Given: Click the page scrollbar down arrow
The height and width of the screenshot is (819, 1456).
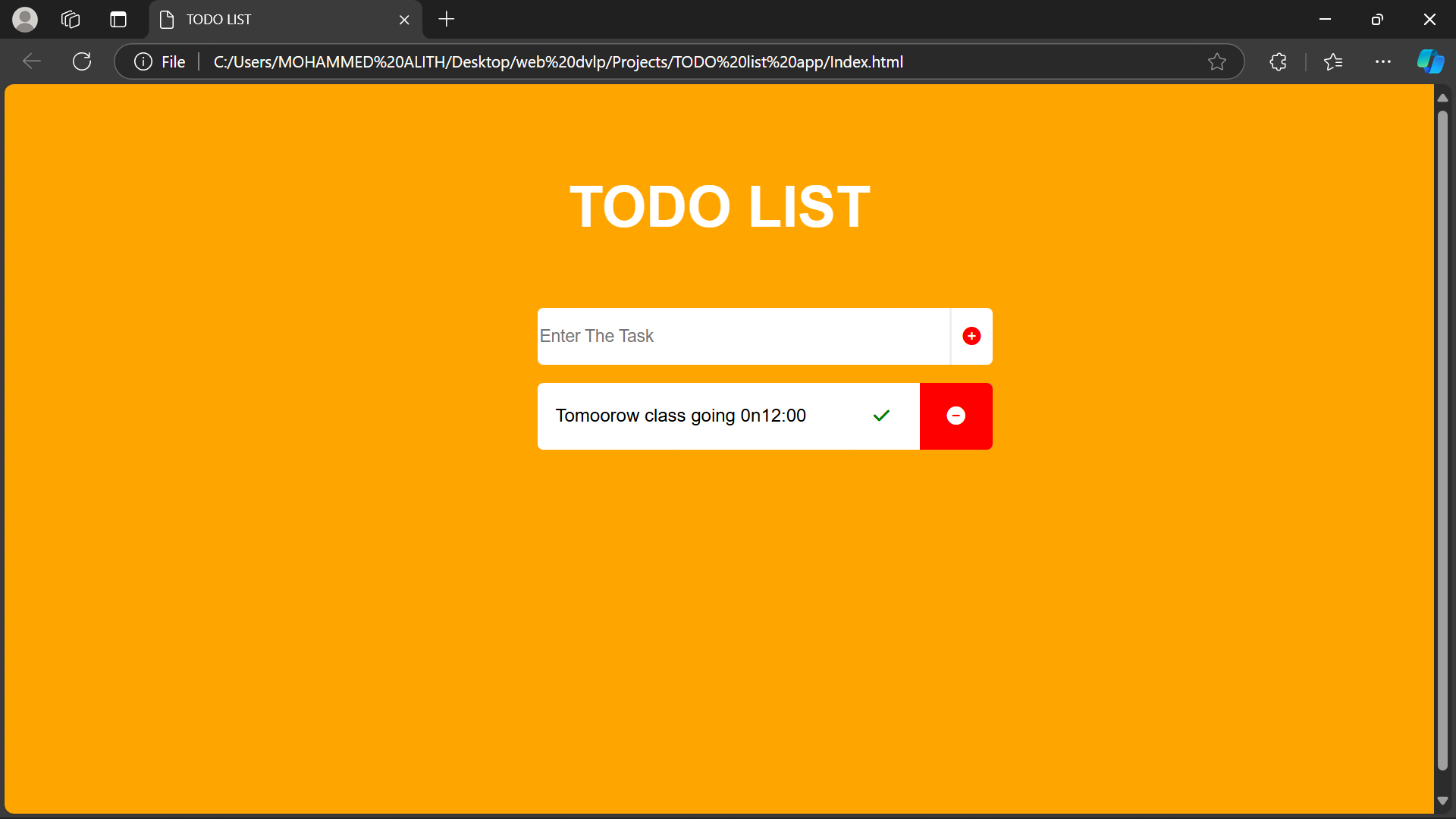Looking at the screenshot, I should point(1442,801).
